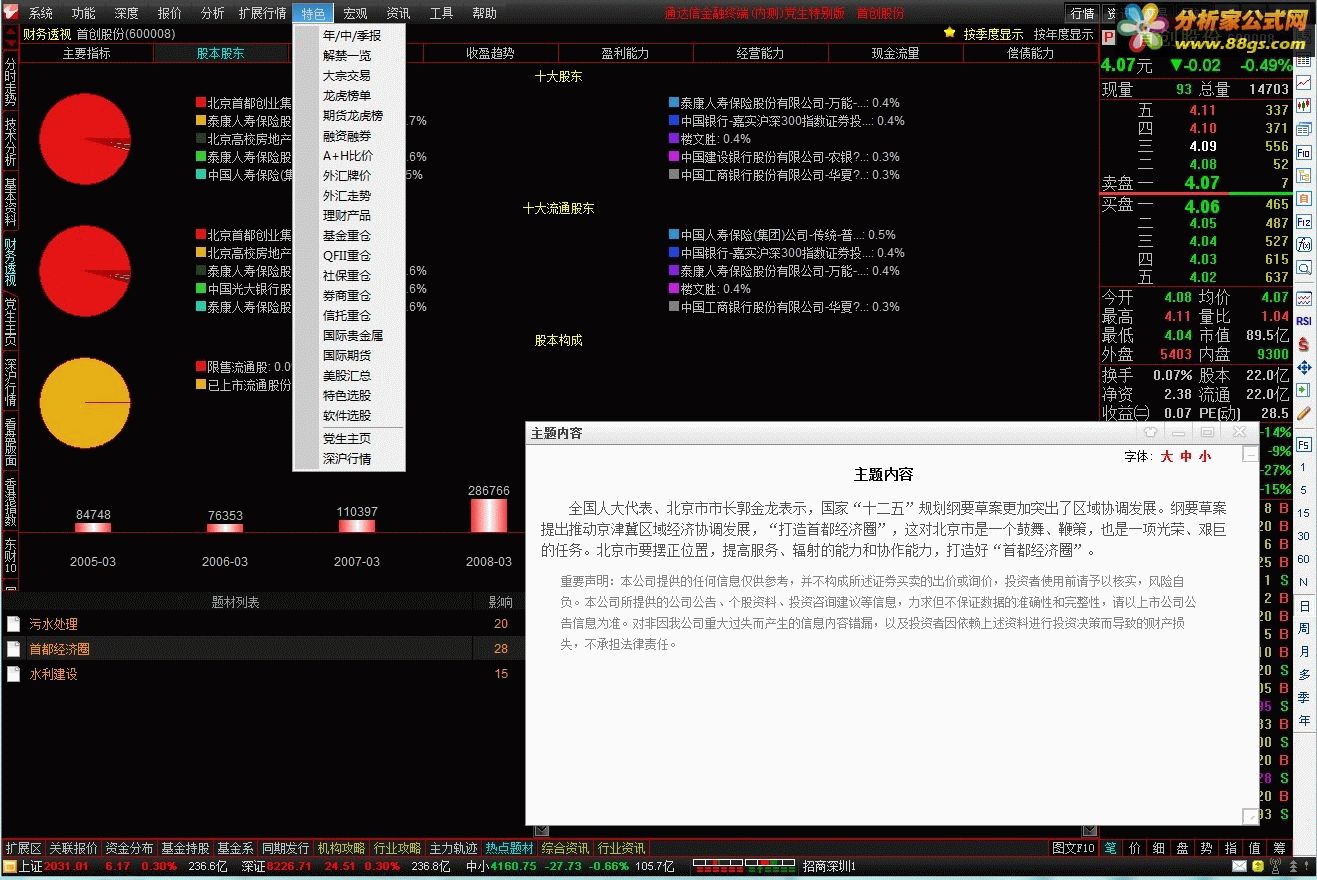
Task: Switch to weekly 周 period
Action: [1304, 629]
